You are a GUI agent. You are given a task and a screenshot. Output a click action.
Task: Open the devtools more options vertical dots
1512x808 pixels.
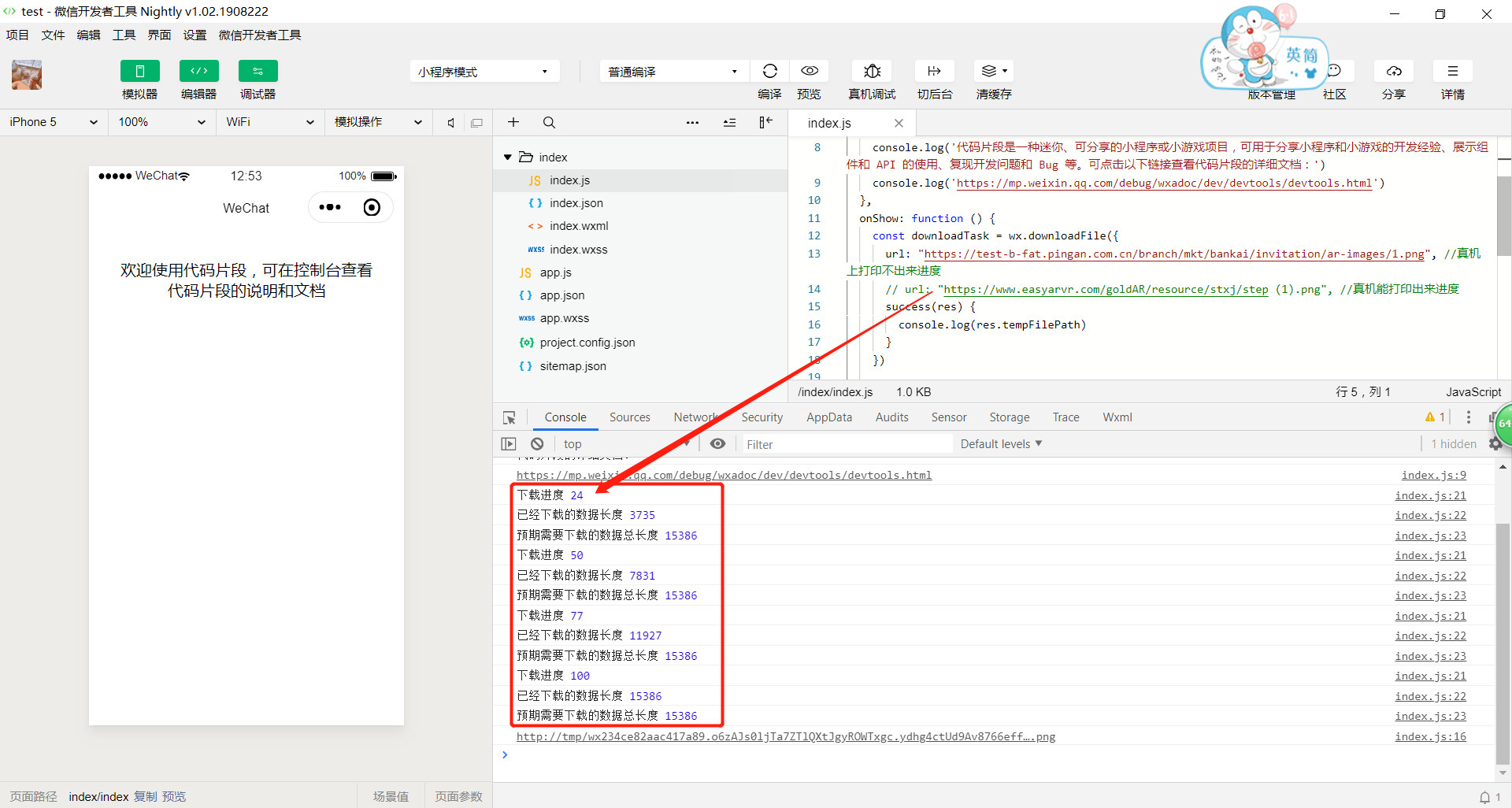(1468, 417)
